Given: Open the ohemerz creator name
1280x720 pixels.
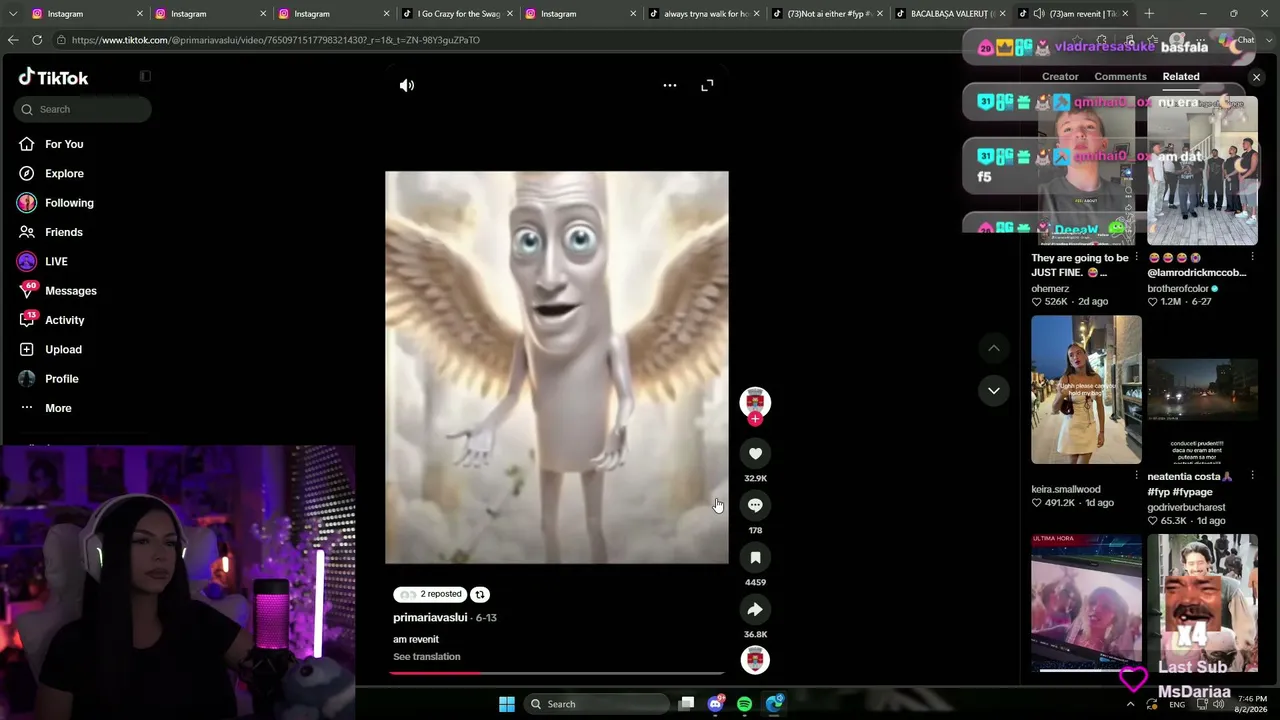Looking at the screenshot, I should tap(1050, 289).
